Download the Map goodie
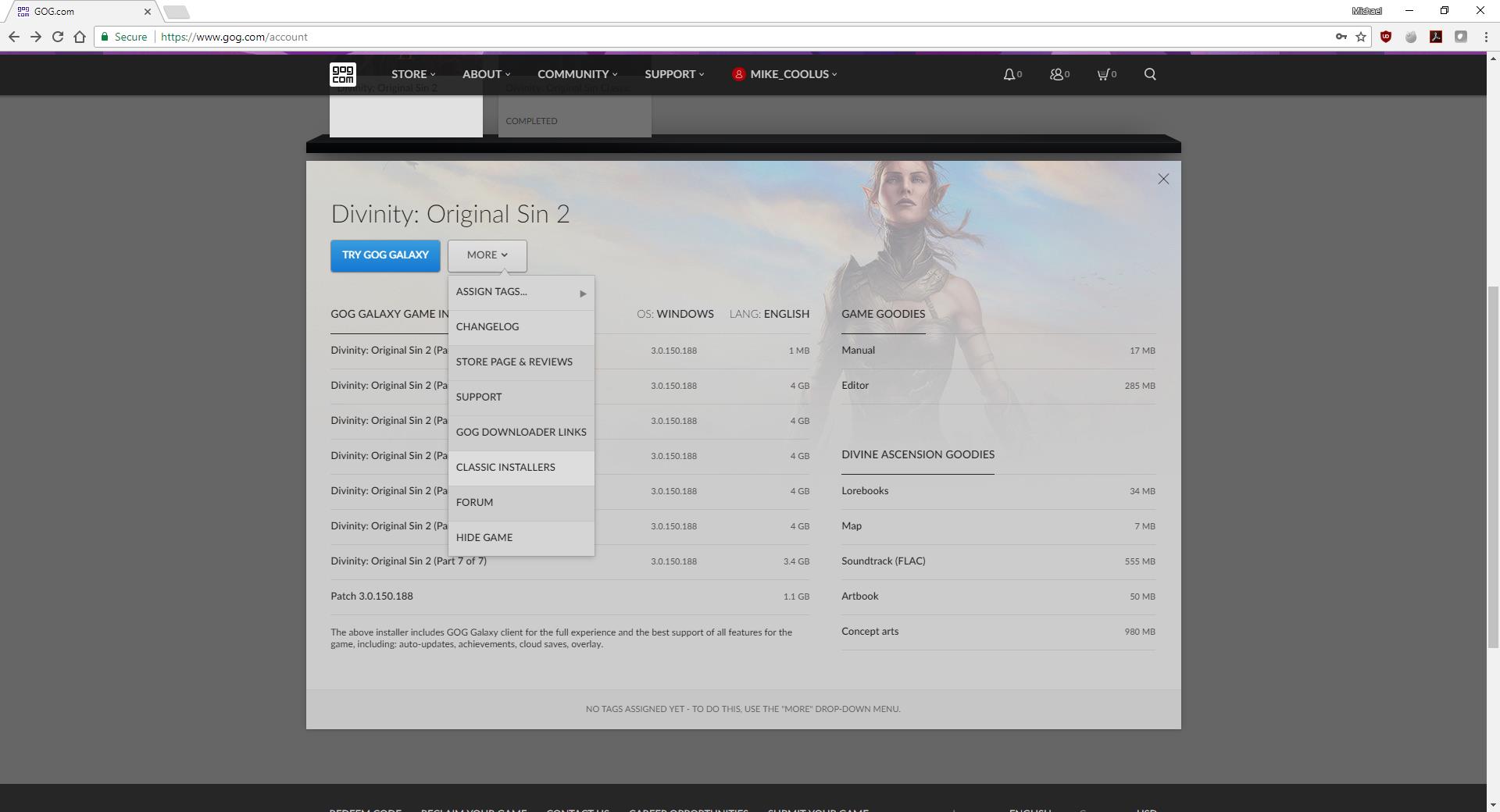1500x812 pixels. pos(998,526)
